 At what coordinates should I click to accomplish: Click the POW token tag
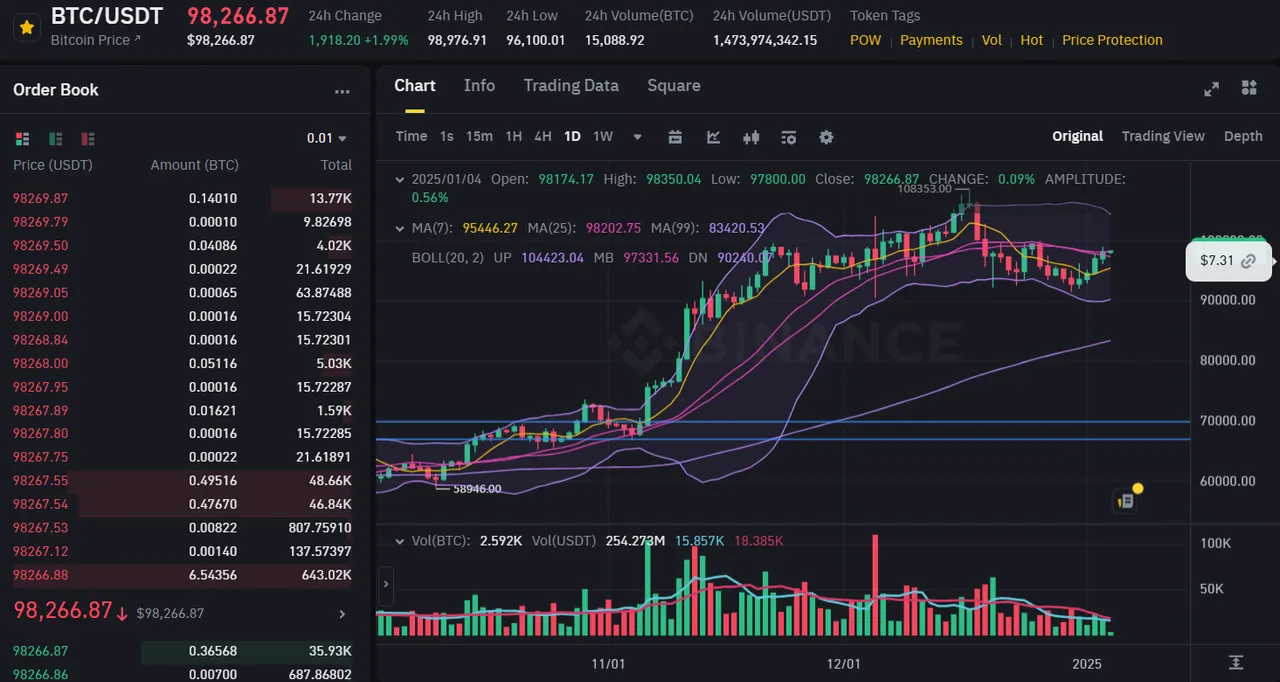coord(866,40)
